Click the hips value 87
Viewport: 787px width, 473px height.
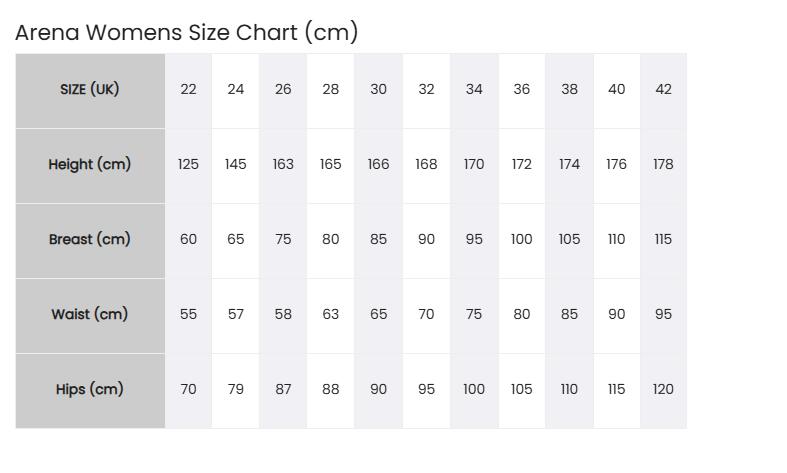[283, 391]
